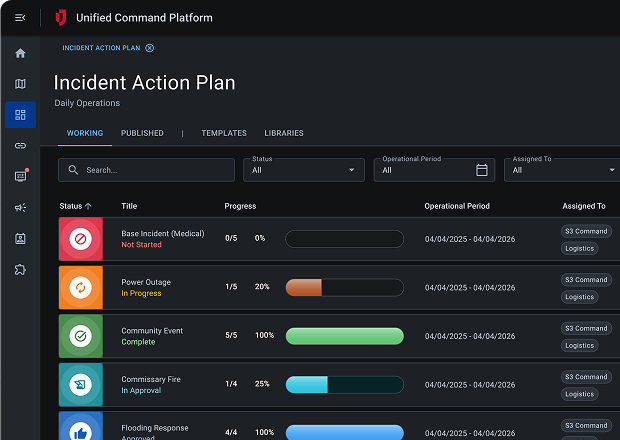Open the contact badge icon in sidebar
The height and width of the screenshot is (440, 620).
point(20,239)
